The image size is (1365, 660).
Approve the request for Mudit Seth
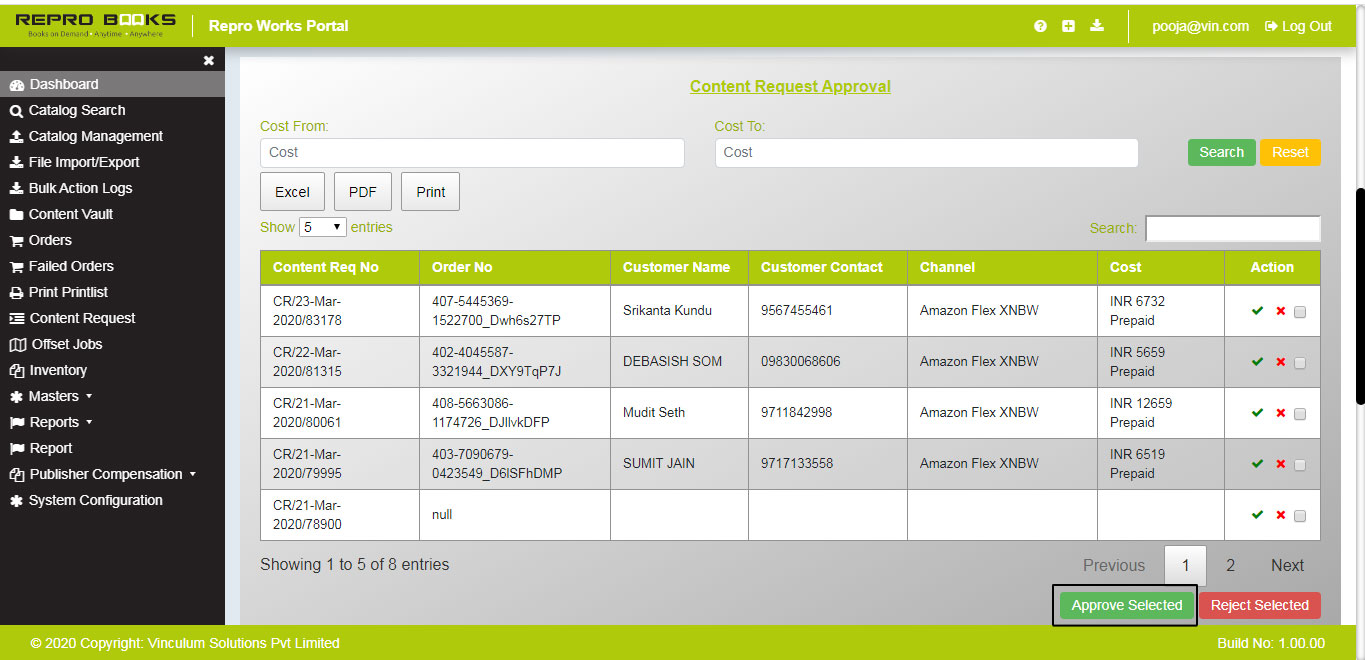click(1257, 413)
